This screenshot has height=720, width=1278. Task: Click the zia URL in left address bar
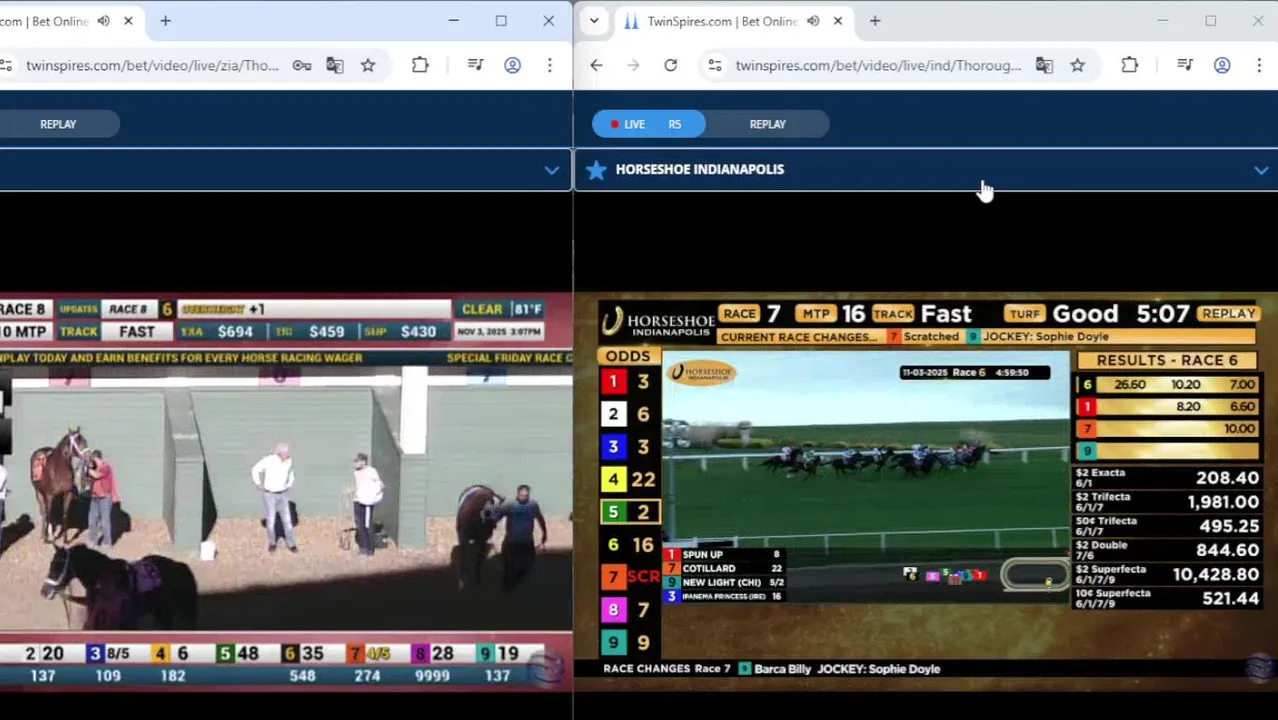coord(152,65)
